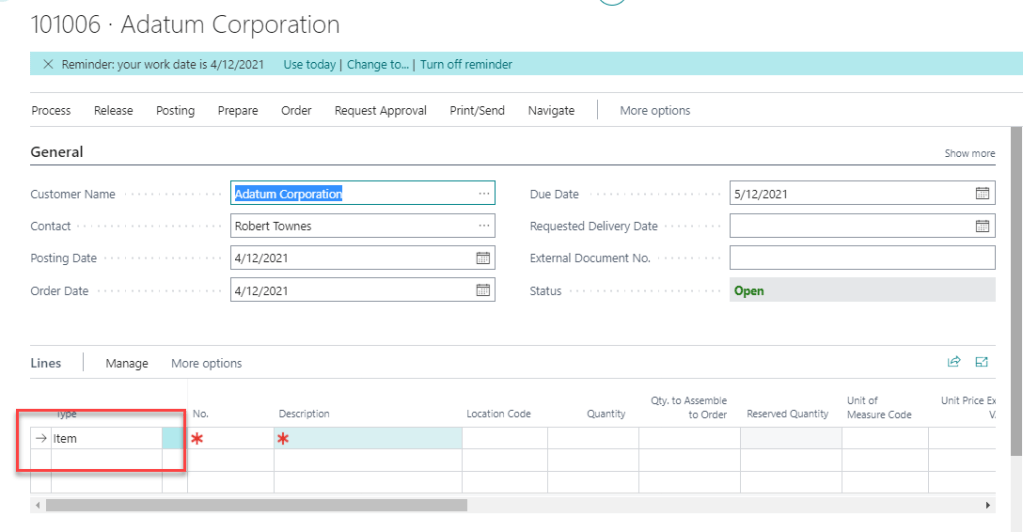
Task: Expand Lines section to full screen icon
Action: (982, 362)
